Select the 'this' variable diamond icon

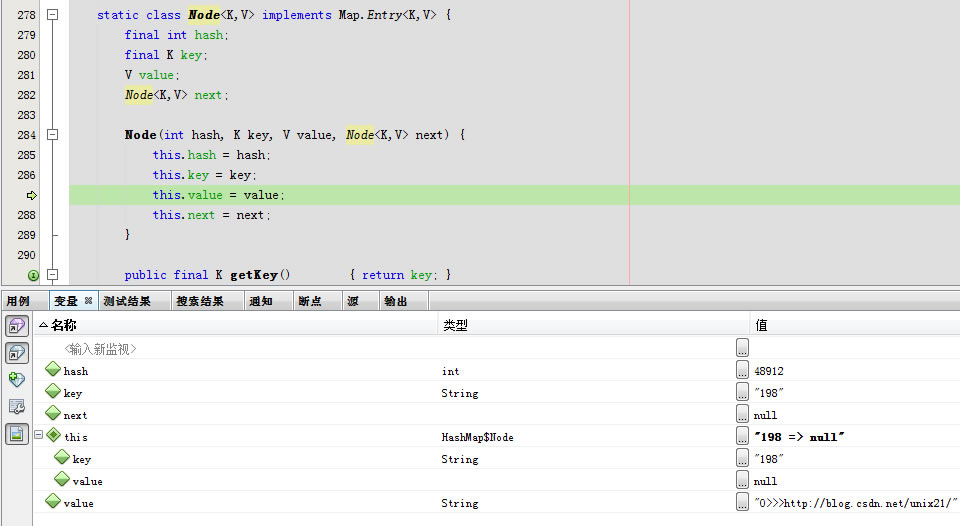point(53,435)
